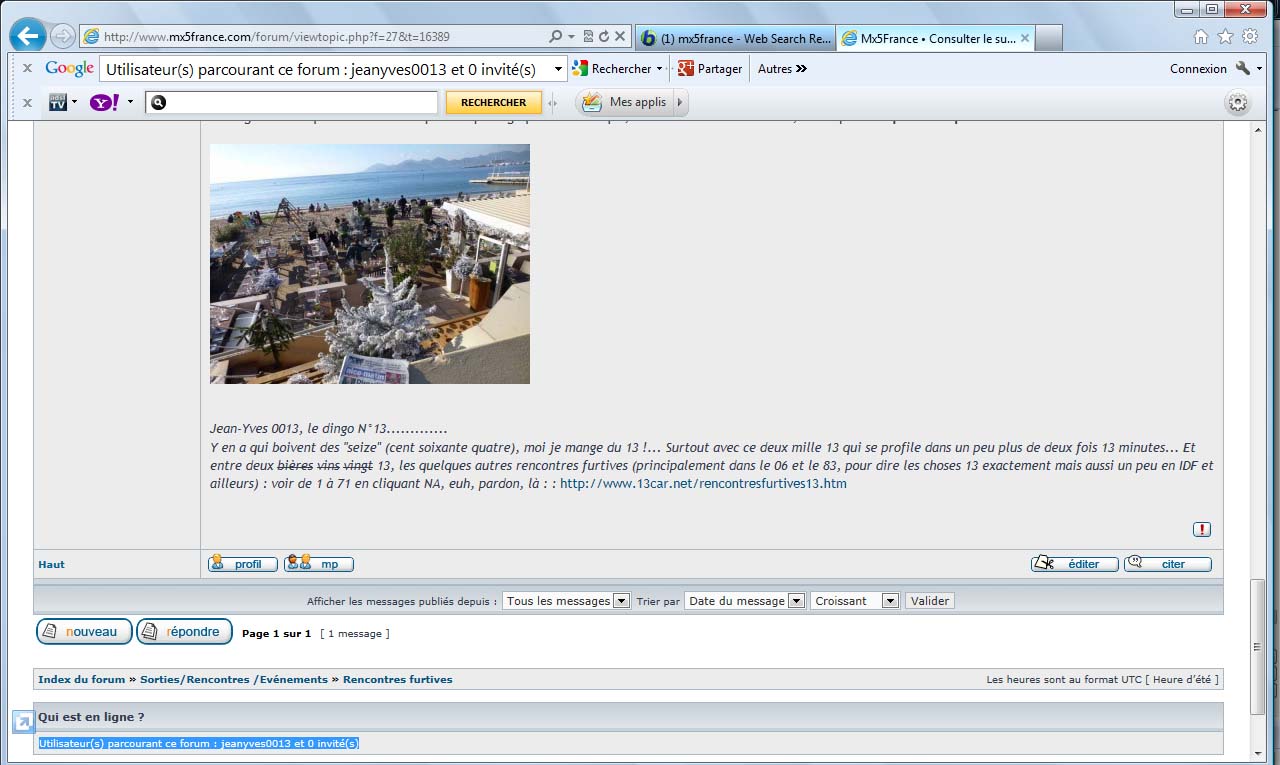
Task: Open Mes applis button
Action: click(x=624, y=102)
